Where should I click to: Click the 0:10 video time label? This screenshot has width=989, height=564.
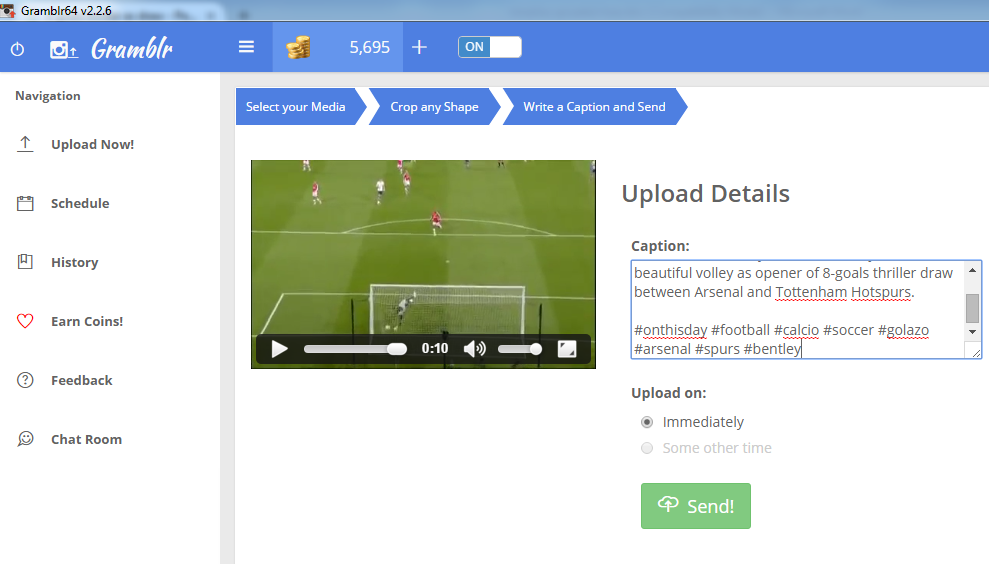point(435,349)
